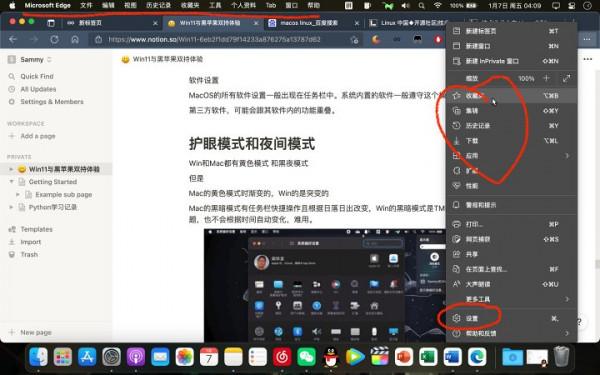The width and height of the screenshot is (600, 375).
Task: Select 大声朗读 menu item
Action: tap(511, 284)
